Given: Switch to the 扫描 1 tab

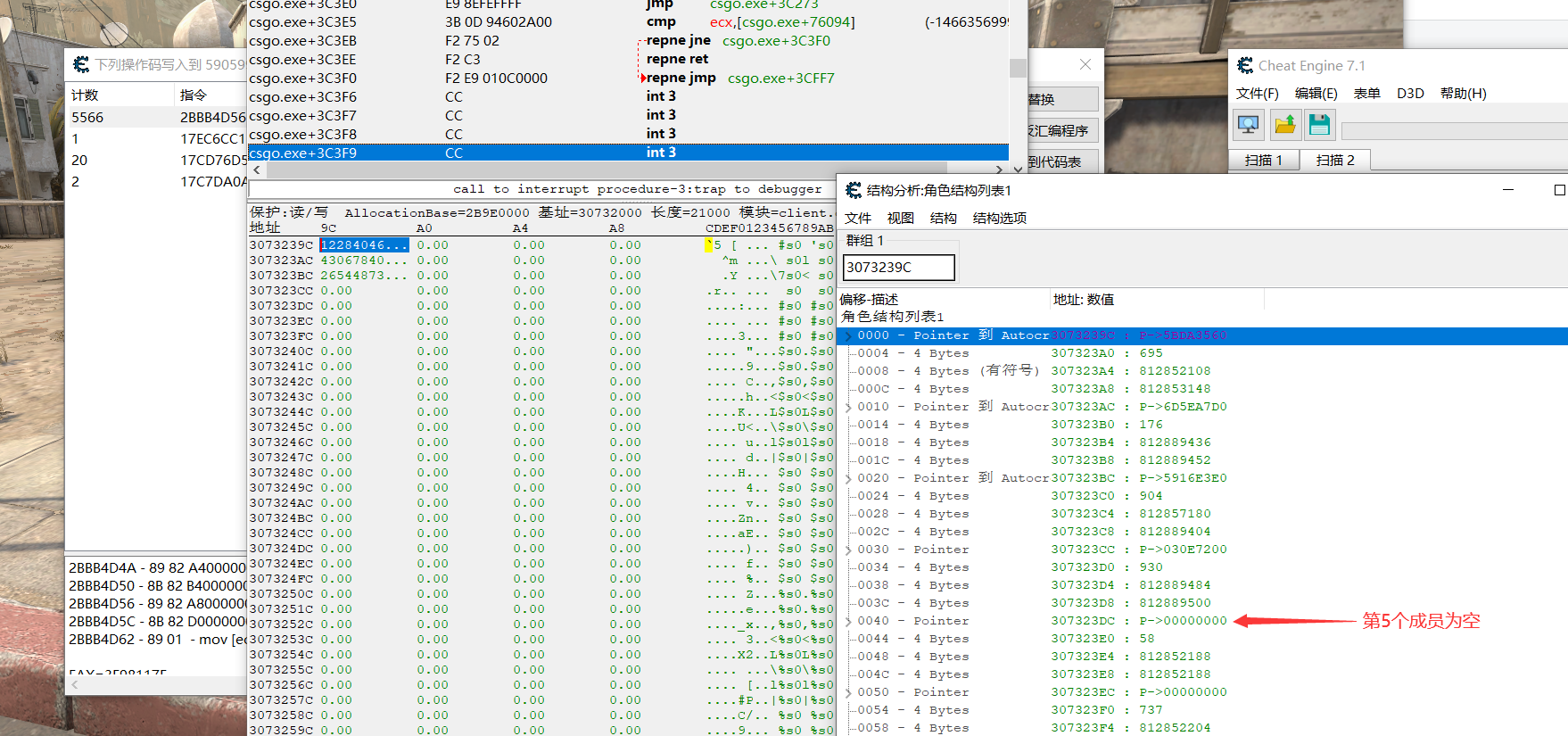Looking at the screenshot, I should pos(1263,160).
